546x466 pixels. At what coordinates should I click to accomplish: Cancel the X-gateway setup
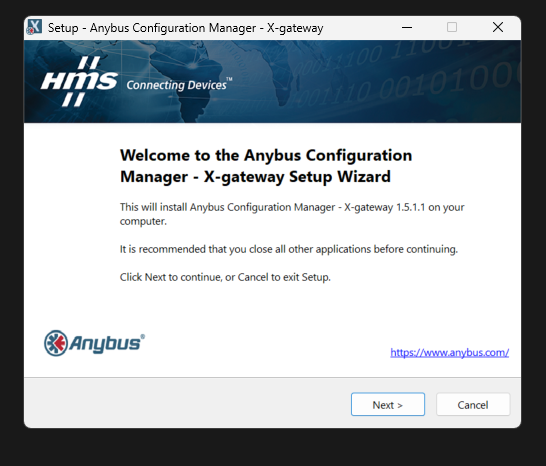(473, 404)
